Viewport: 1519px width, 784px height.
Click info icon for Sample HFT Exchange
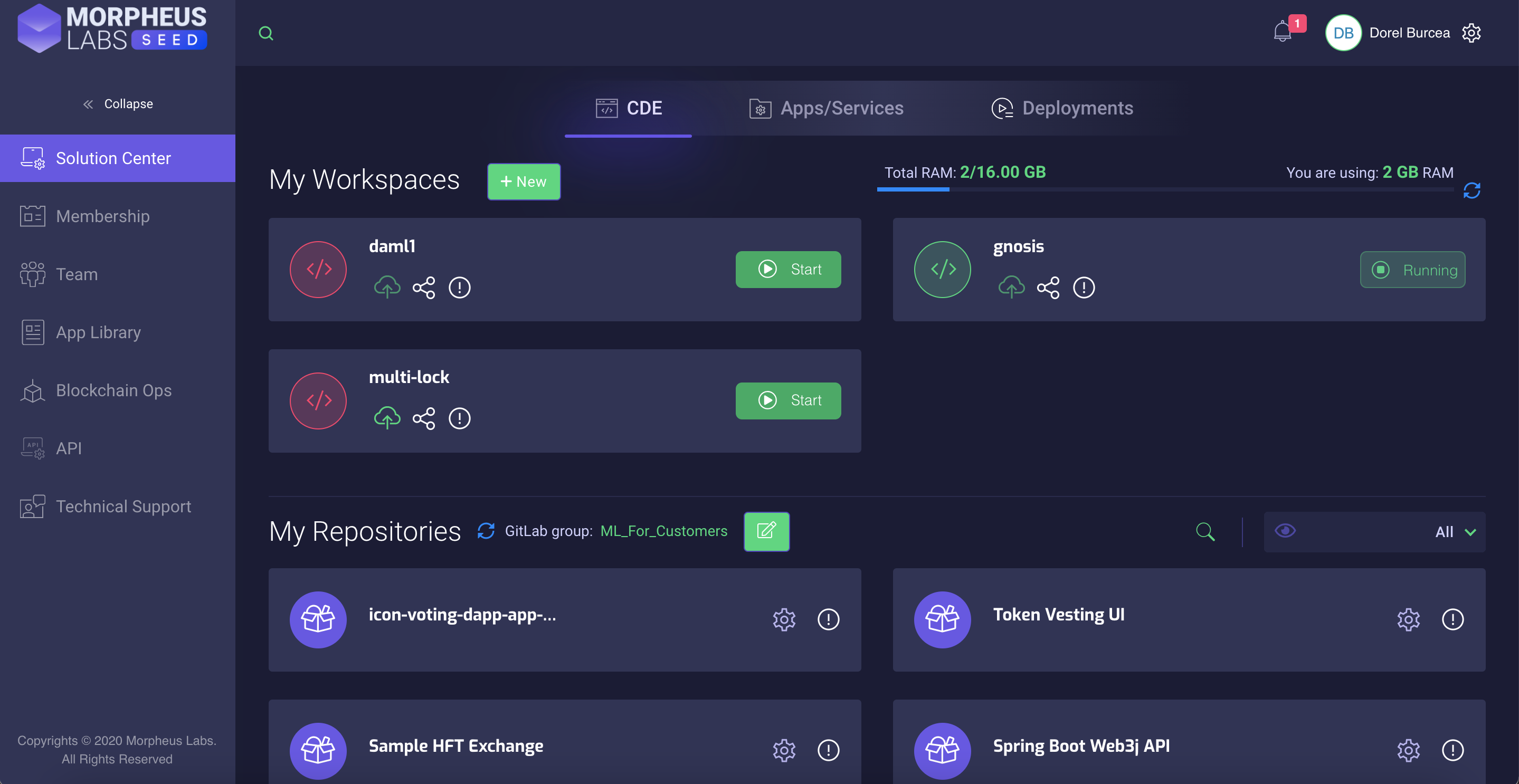click(828, 750)
